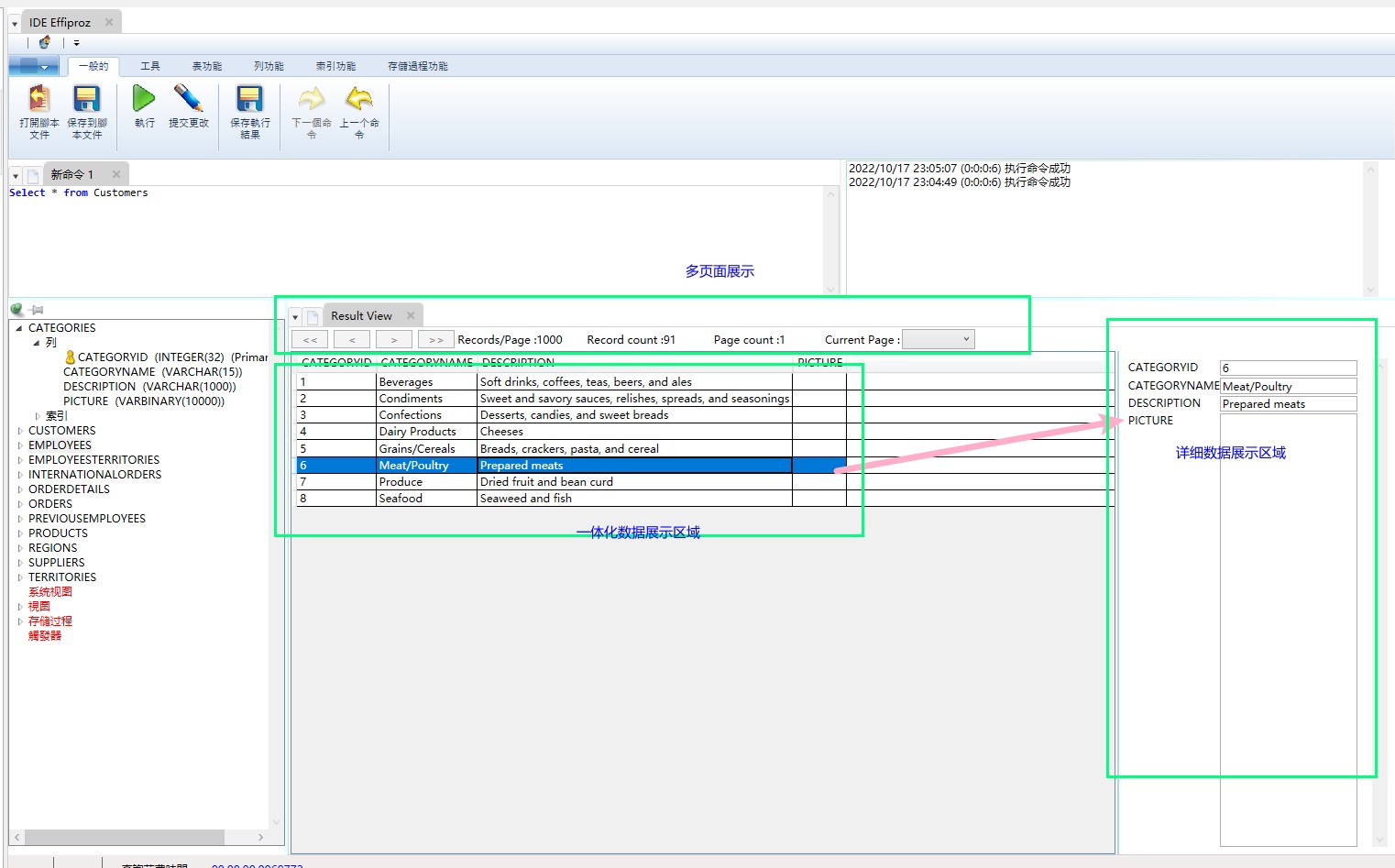Open the Current Page dropdown

(939, 340)
